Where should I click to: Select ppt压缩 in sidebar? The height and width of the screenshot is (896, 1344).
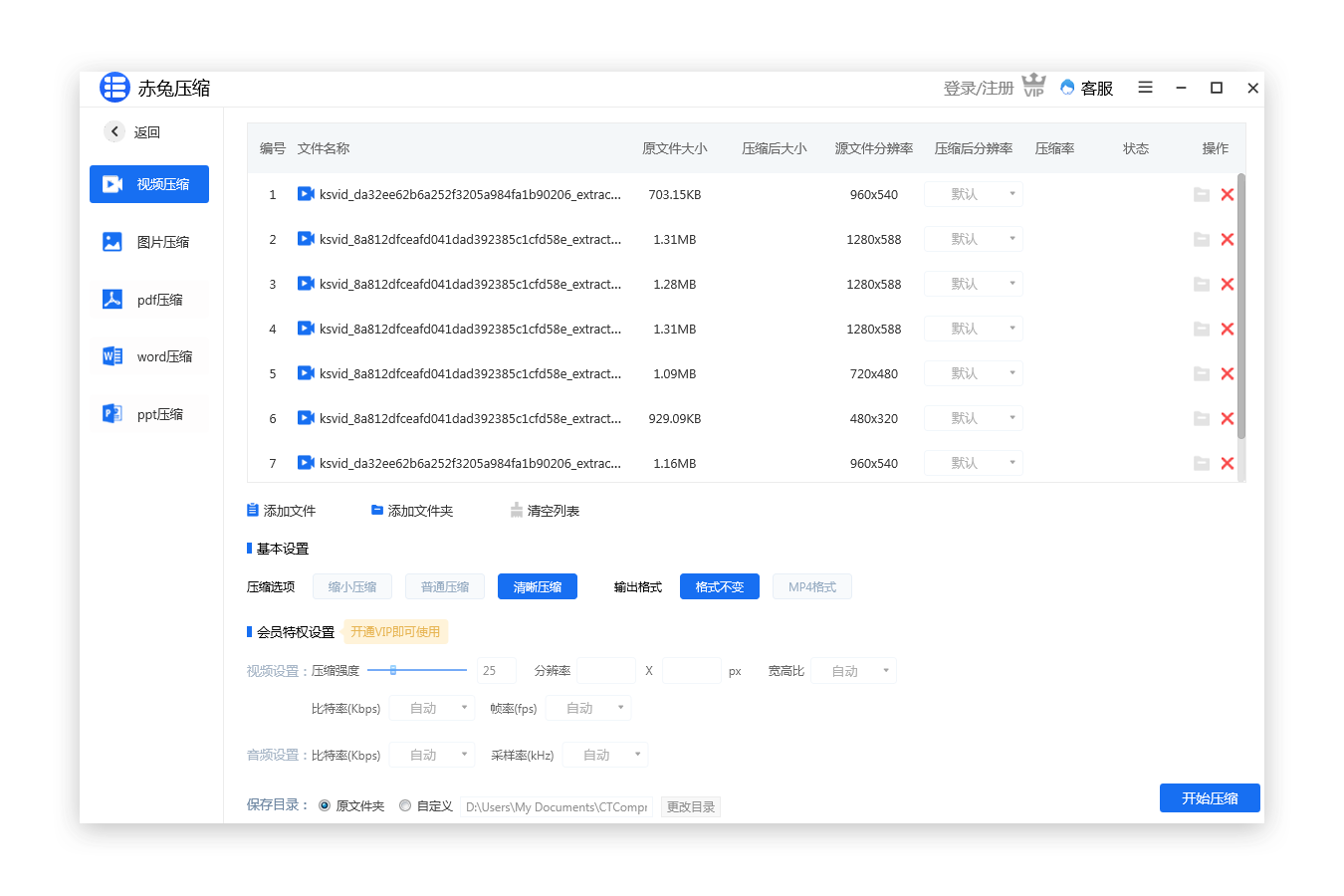point(149,414)
